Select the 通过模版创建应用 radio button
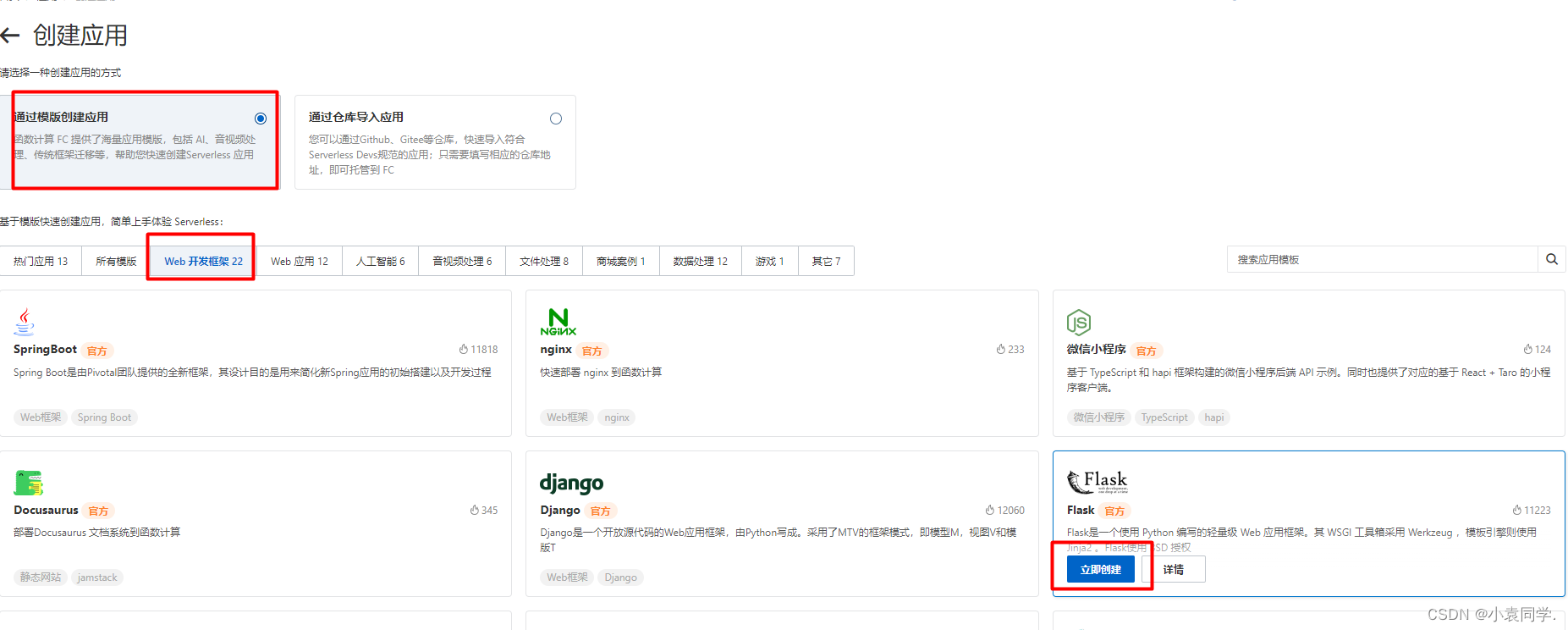1568x630 pixels. (261, 119)
